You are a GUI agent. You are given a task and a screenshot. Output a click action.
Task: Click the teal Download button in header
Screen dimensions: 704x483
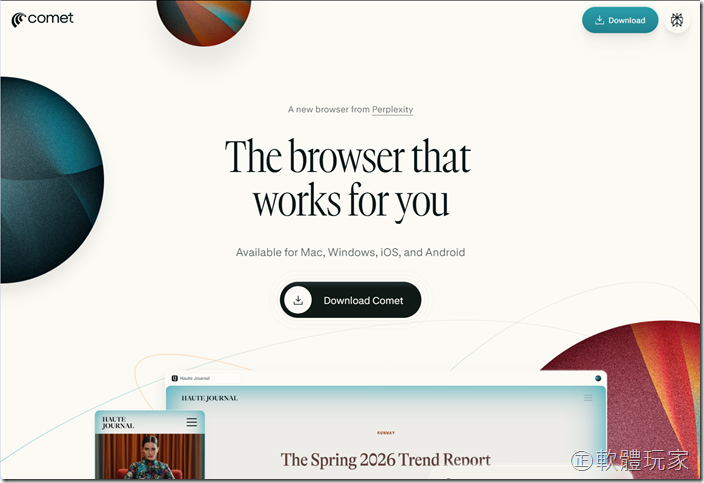pyautogui.click(x=620, y=20)
